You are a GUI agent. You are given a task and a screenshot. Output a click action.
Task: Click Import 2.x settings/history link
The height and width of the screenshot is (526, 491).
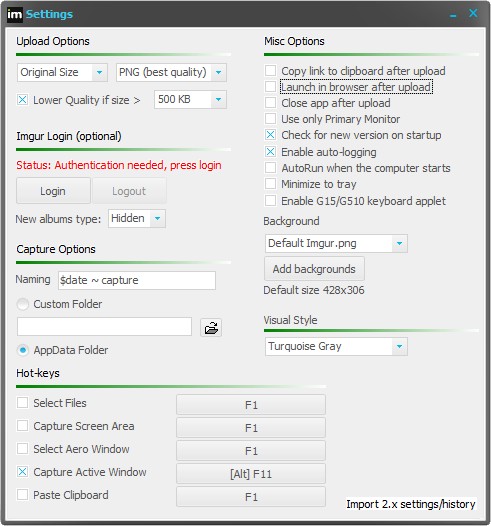pyautogui.click(x=411, y=504)
